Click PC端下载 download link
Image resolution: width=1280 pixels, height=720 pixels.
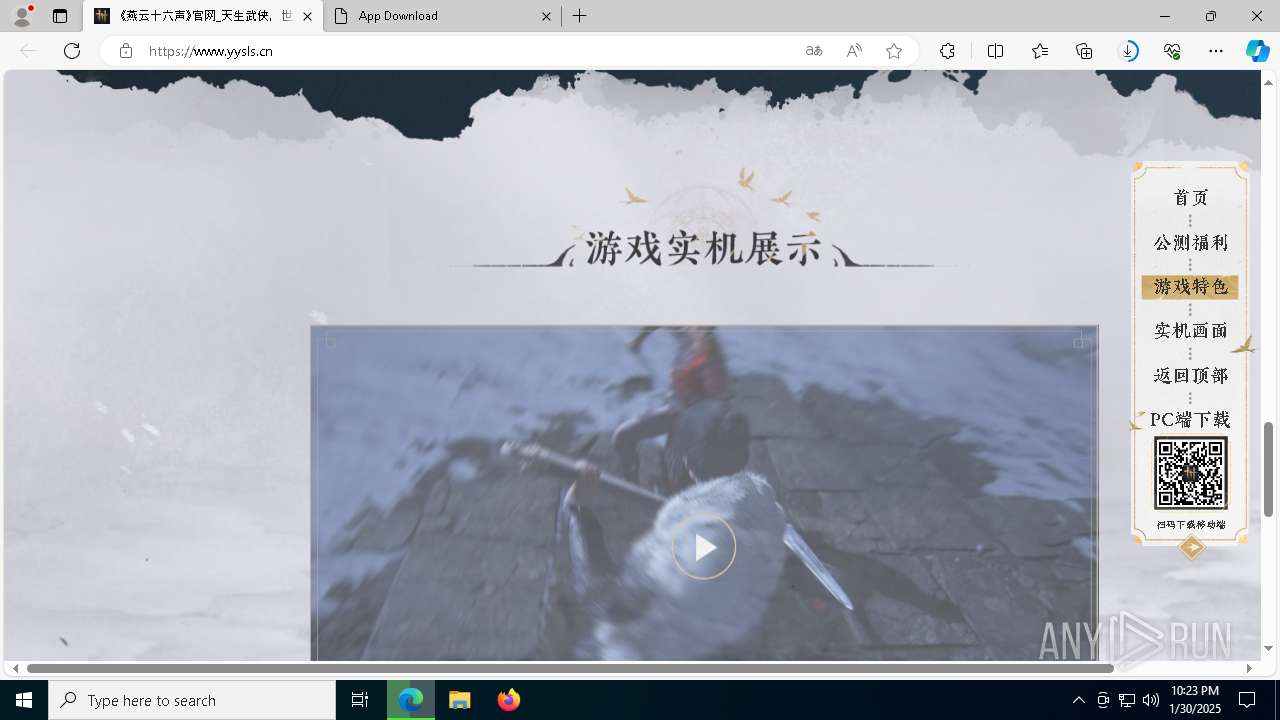tap(1190, 420)
